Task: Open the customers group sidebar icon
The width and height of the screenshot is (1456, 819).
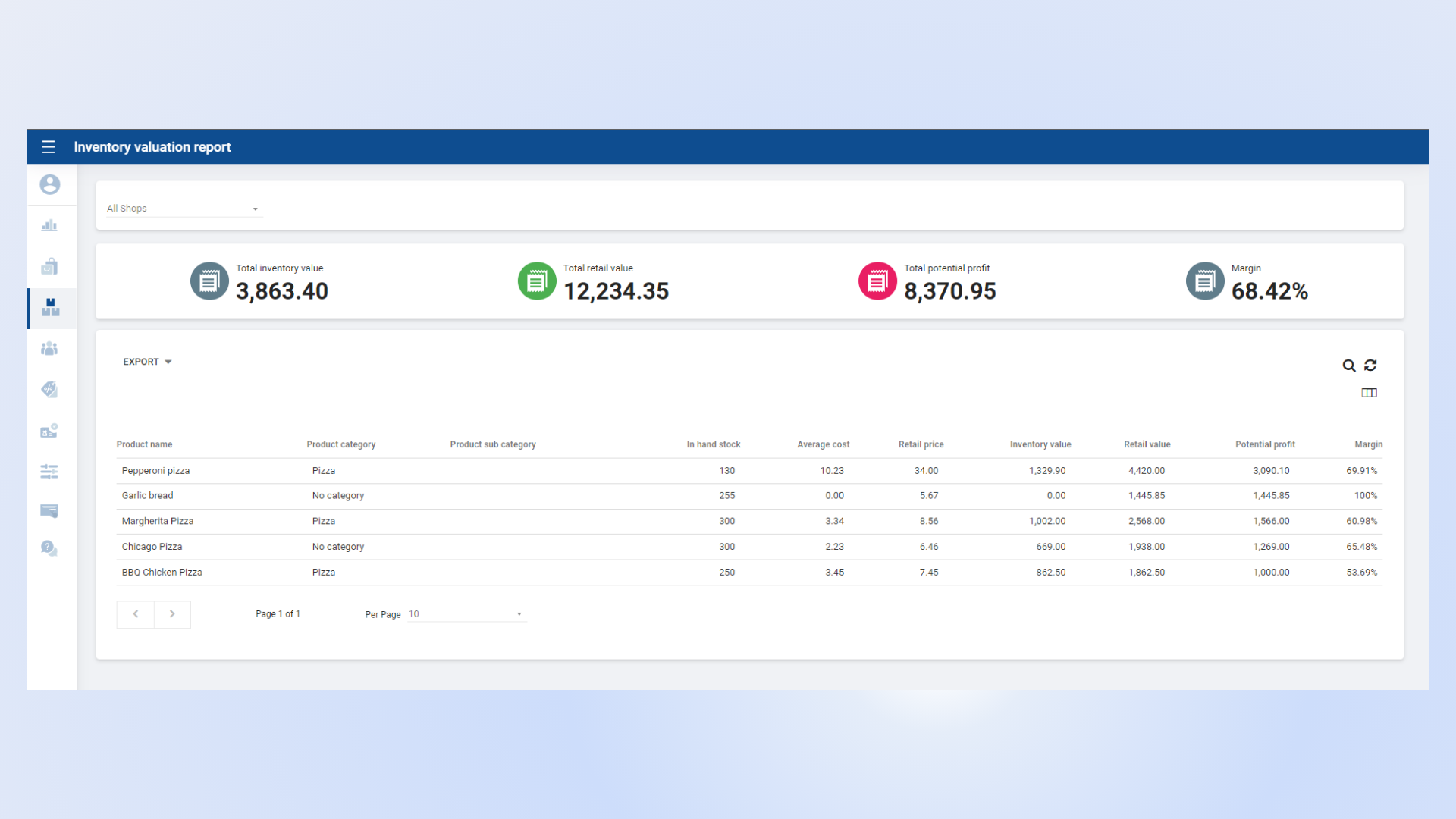Action: (49, 348)
